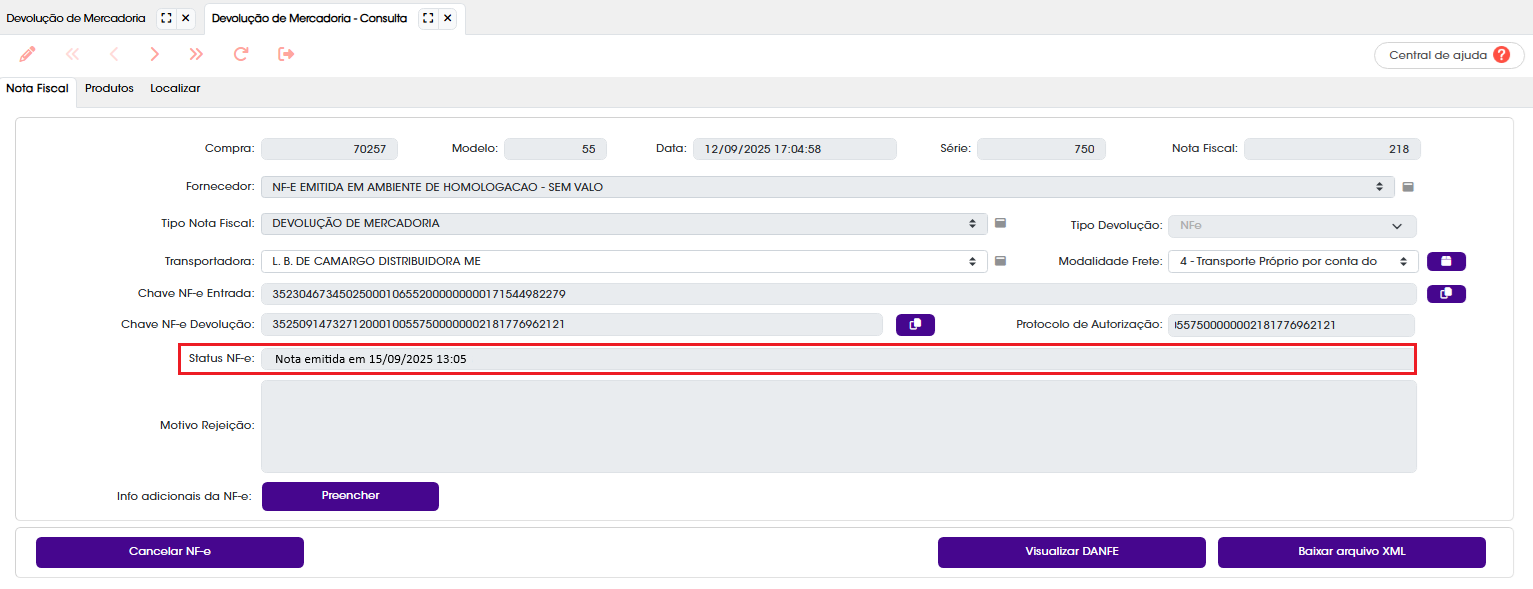Open the Transportadora dropdown
The height and width of the screenshot is (589, 1533).
point(624,261)
